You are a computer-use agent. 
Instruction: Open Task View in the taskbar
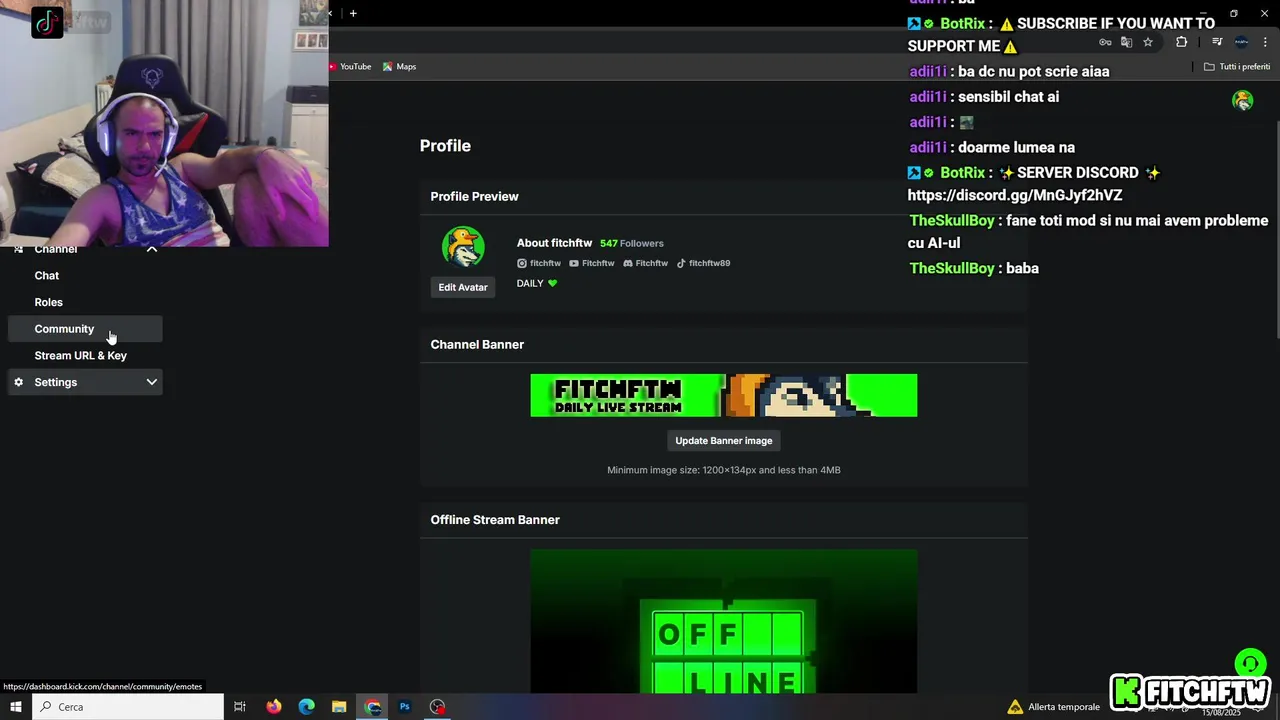[240, 707]
